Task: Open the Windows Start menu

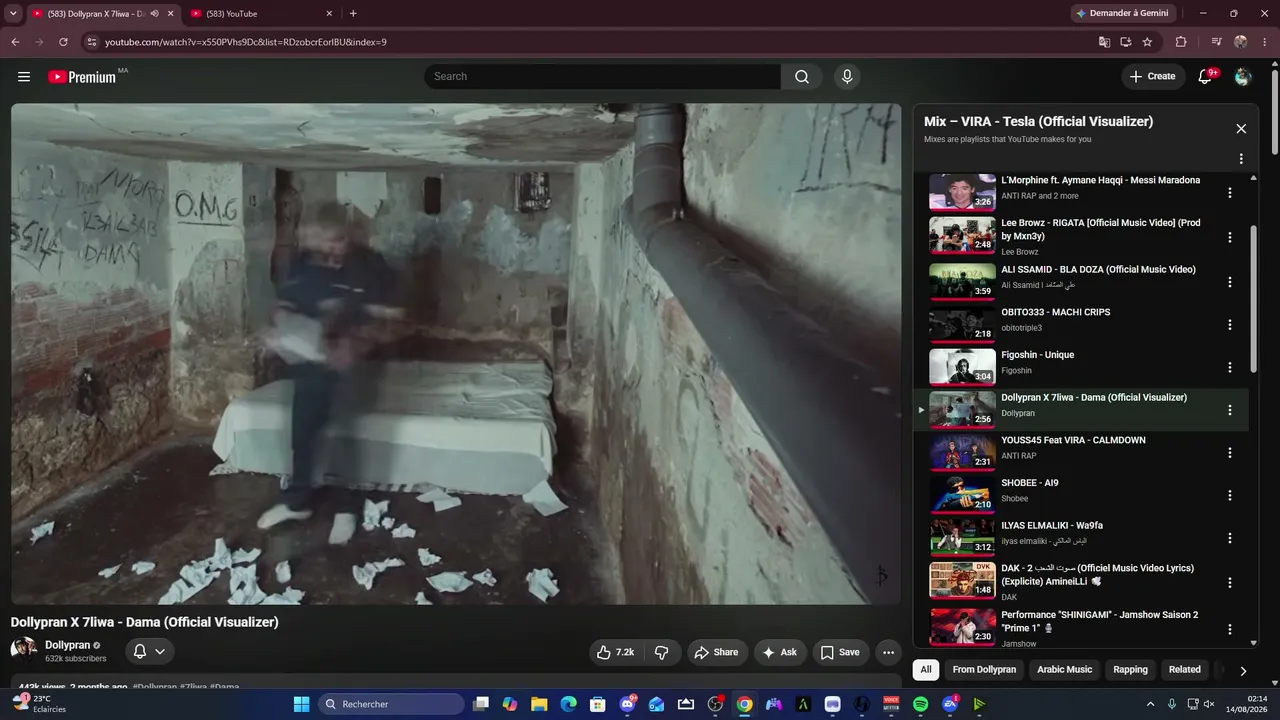Action: pyautogui.click(x=301, y=704)
